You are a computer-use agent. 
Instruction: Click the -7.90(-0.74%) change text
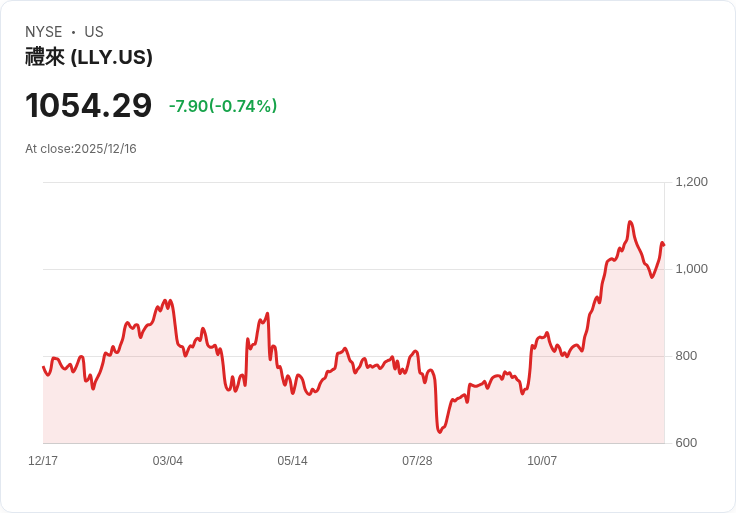(x=223, y=106)
